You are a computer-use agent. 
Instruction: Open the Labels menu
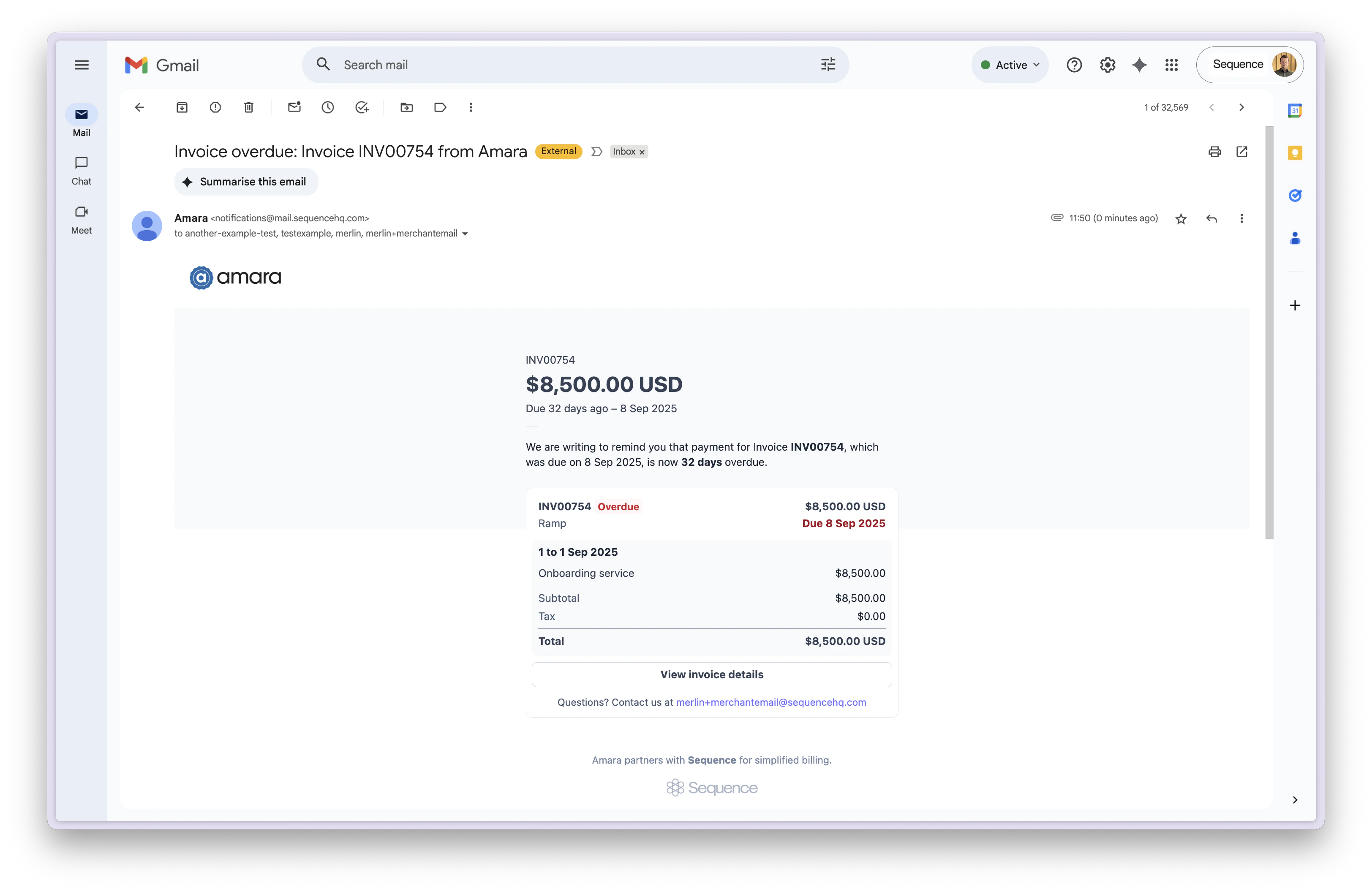pos(441,107)
